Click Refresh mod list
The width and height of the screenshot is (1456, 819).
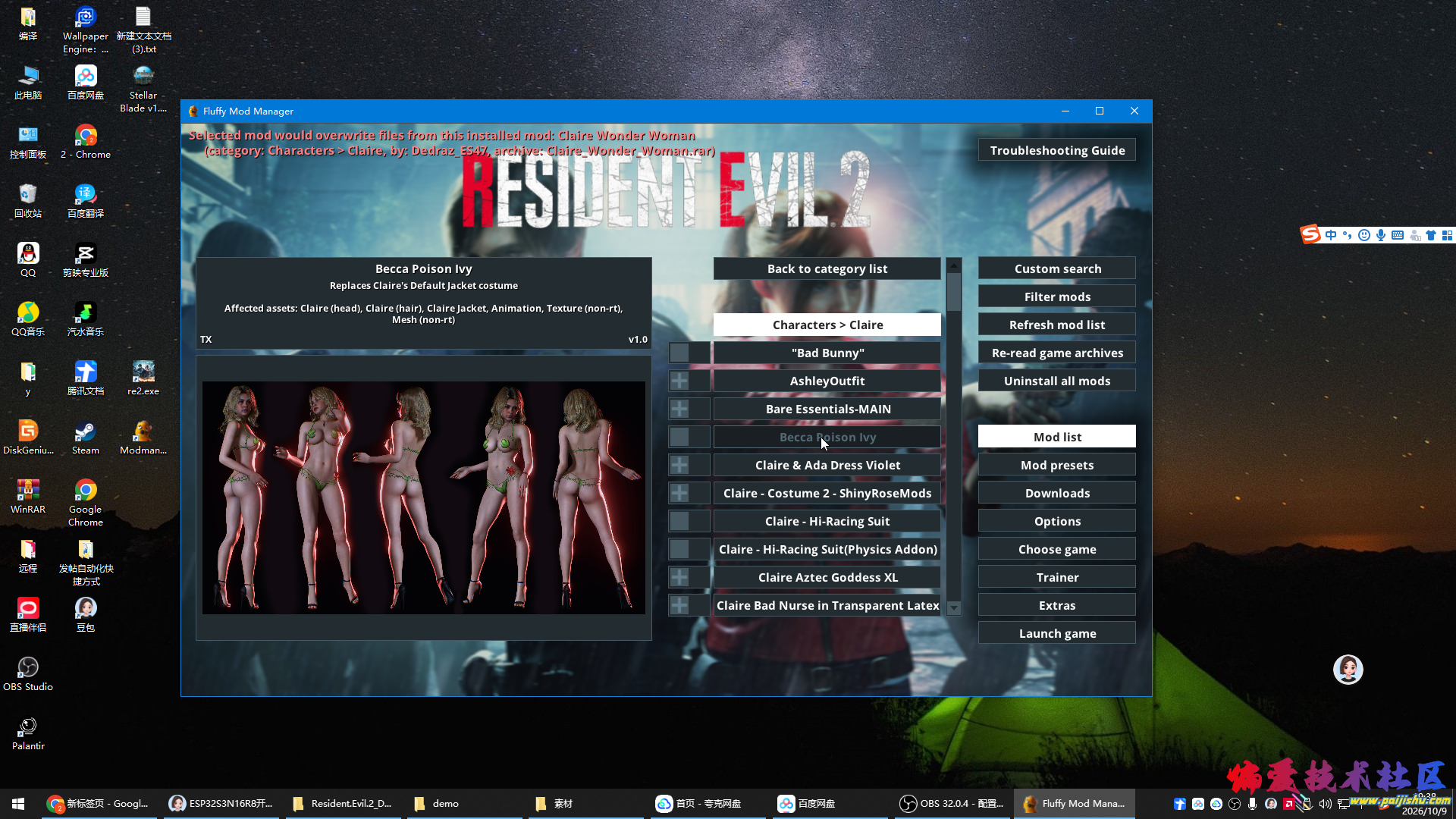pyautogui.click(x=1057, y=325)
